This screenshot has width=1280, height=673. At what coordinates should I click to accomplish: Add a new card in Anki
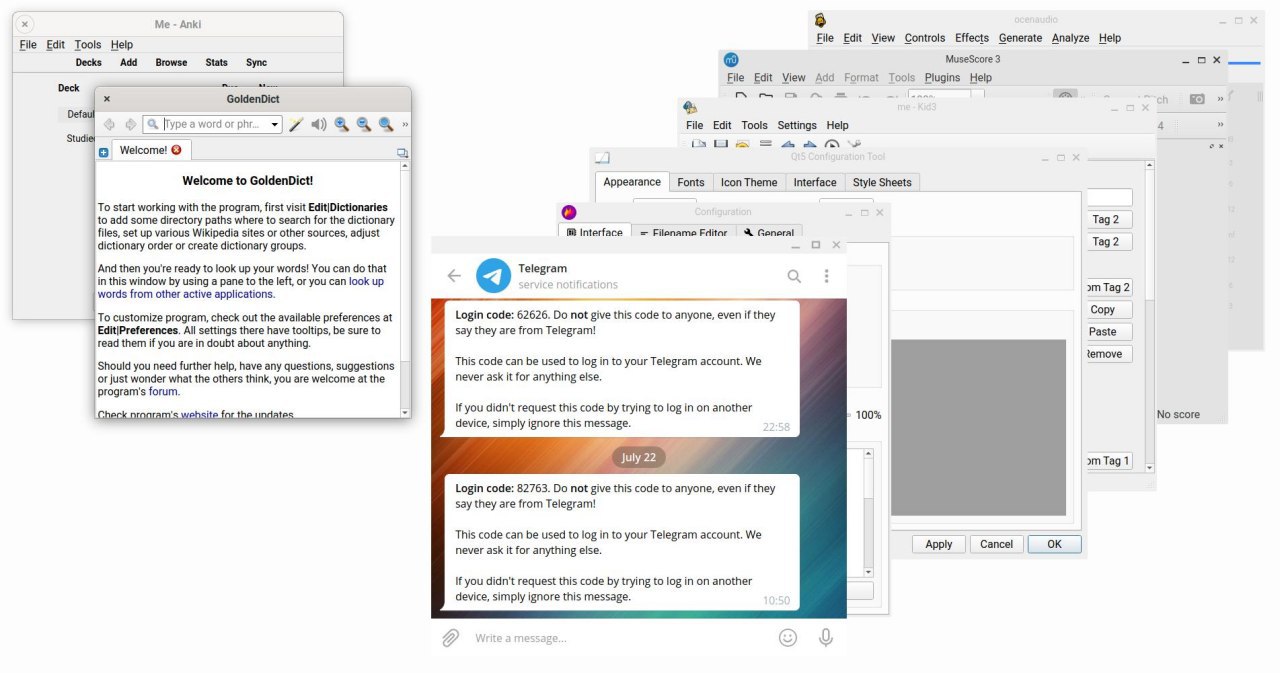[x=129, y=62]
